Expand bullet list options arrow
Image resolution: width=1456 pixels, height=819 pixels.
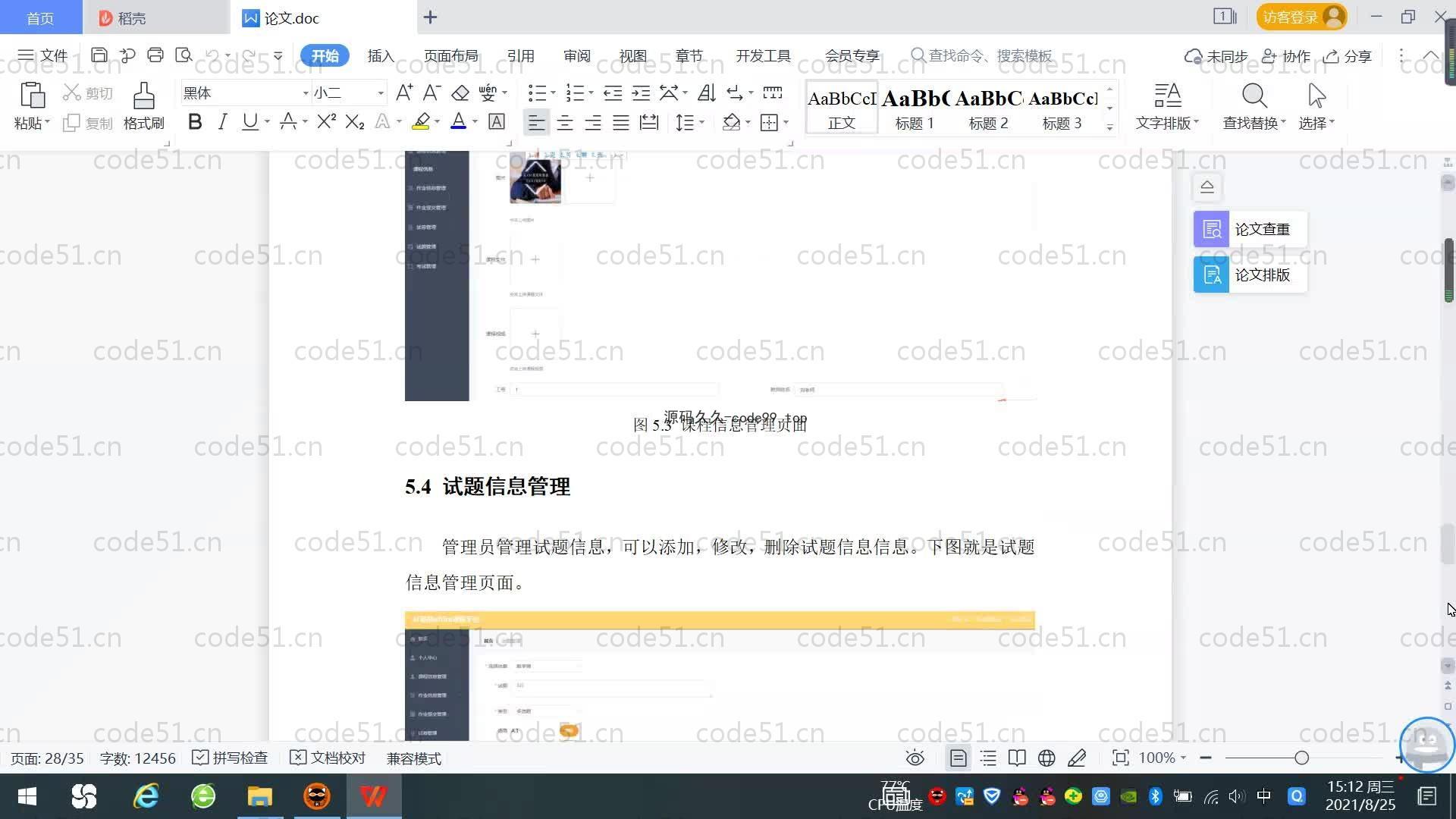pyautogui.click(x=553, y=93)
